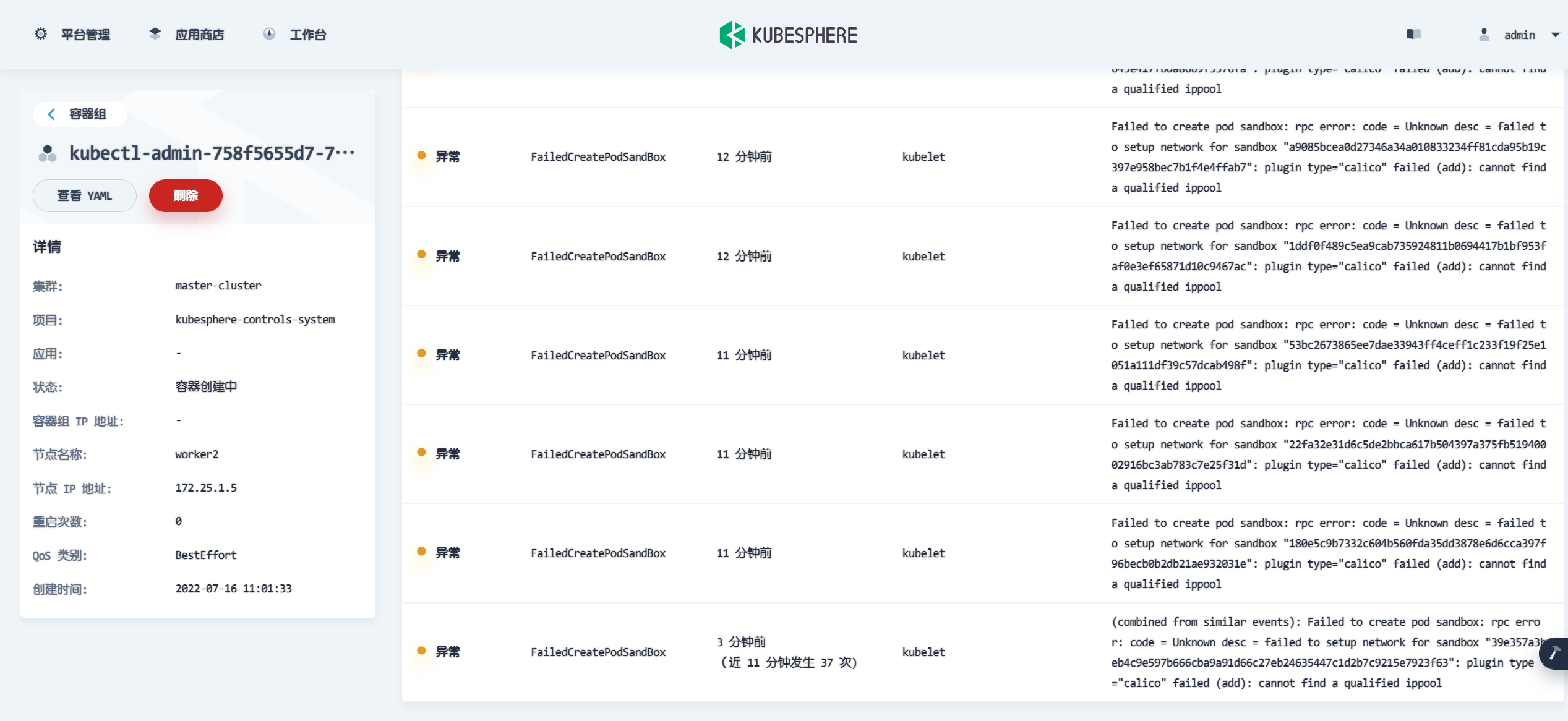This screenshot has height=721, width=1568.
Task: Click the red 删除 button
Action: 186,195
